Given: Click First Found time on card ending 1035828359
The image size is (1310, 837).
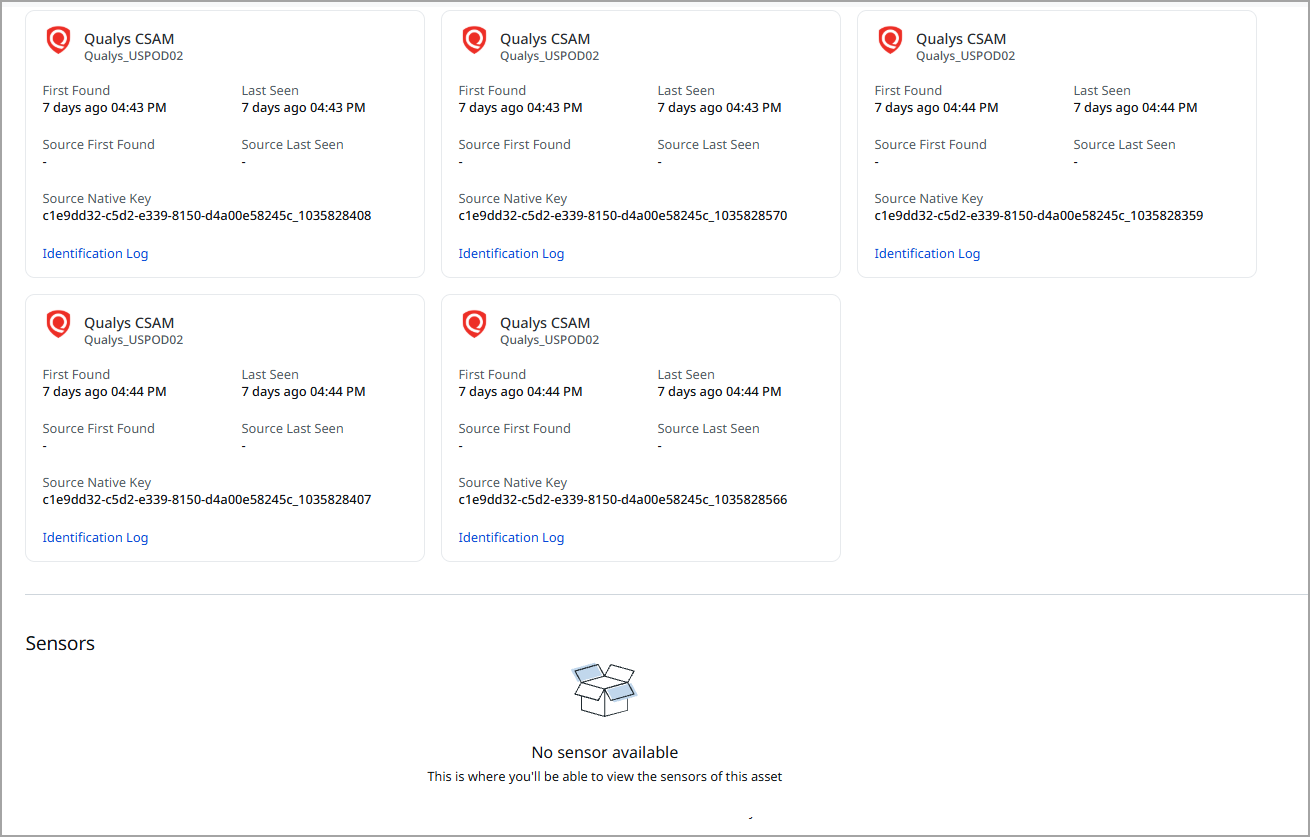Looking at the screenshot, I should tap(937, 108).
